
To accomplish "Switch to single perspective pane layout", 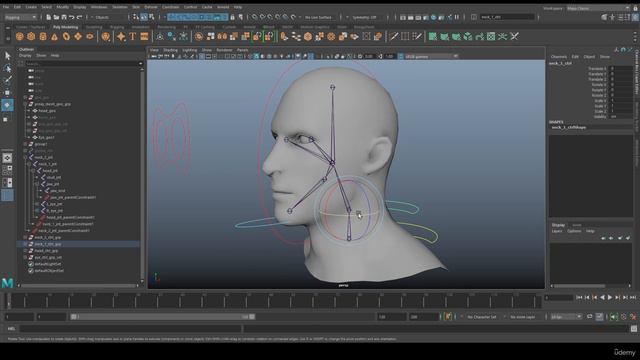I will 7,158.
